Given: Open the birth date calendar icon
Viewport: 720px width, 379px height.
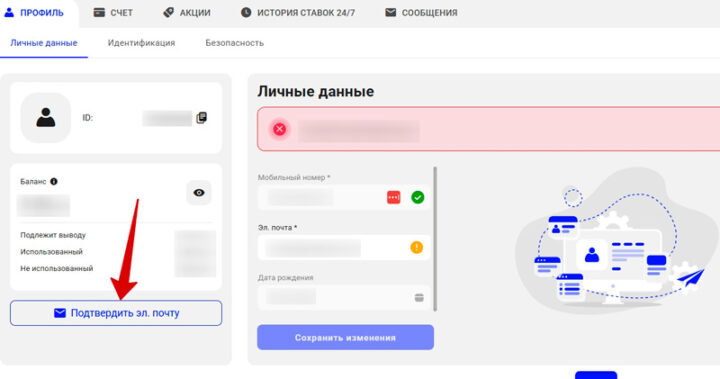Looking at the screenshot, I should coord(419,298).
